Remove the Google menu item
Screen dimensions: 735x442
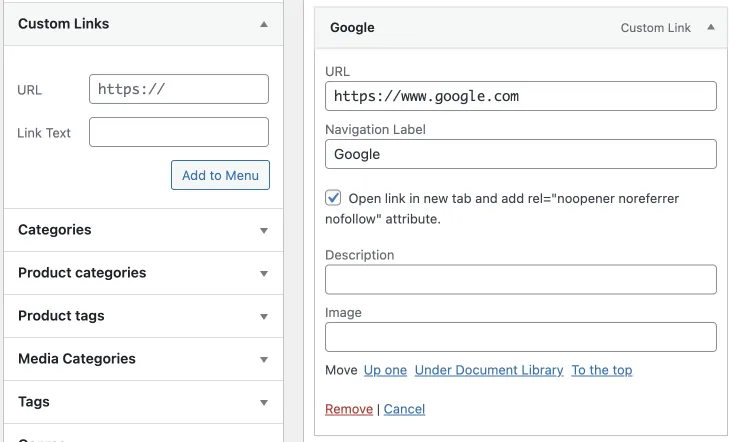(x=349, y=409)
